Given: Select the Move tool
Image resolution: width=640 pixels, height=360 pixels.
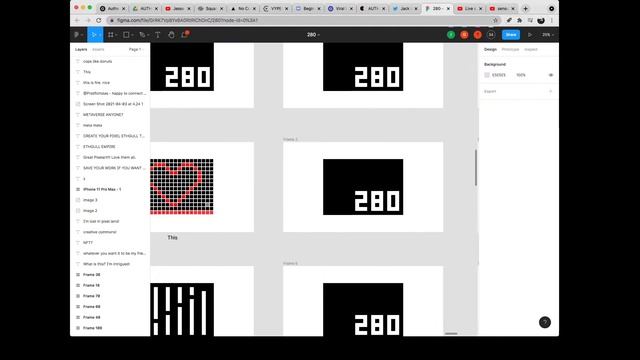Looking at the screenshot, I should (x=93, y=35).
